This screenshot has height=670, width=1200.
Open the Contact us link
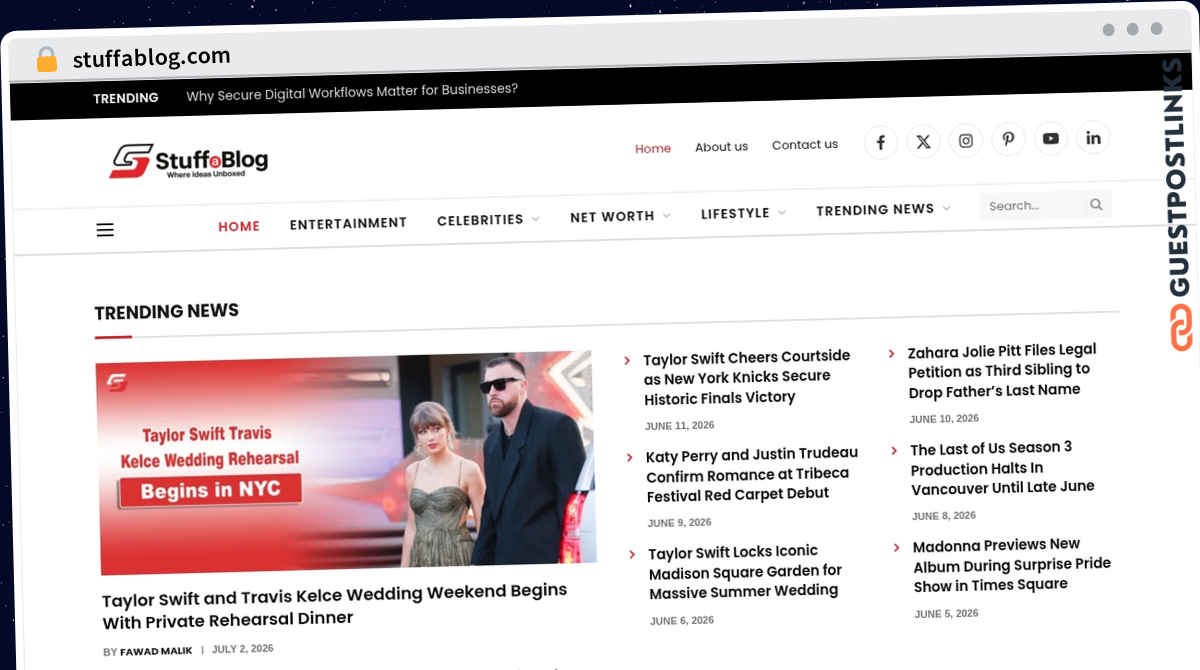[805, 145]
